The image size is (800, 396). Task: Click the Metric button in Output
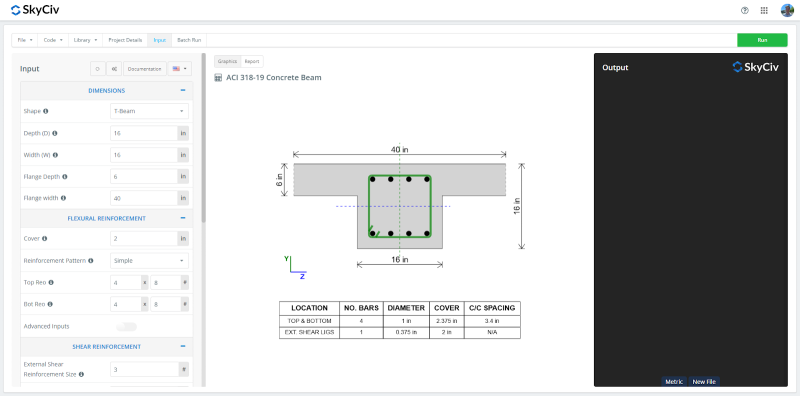click(x=674, y=382)
